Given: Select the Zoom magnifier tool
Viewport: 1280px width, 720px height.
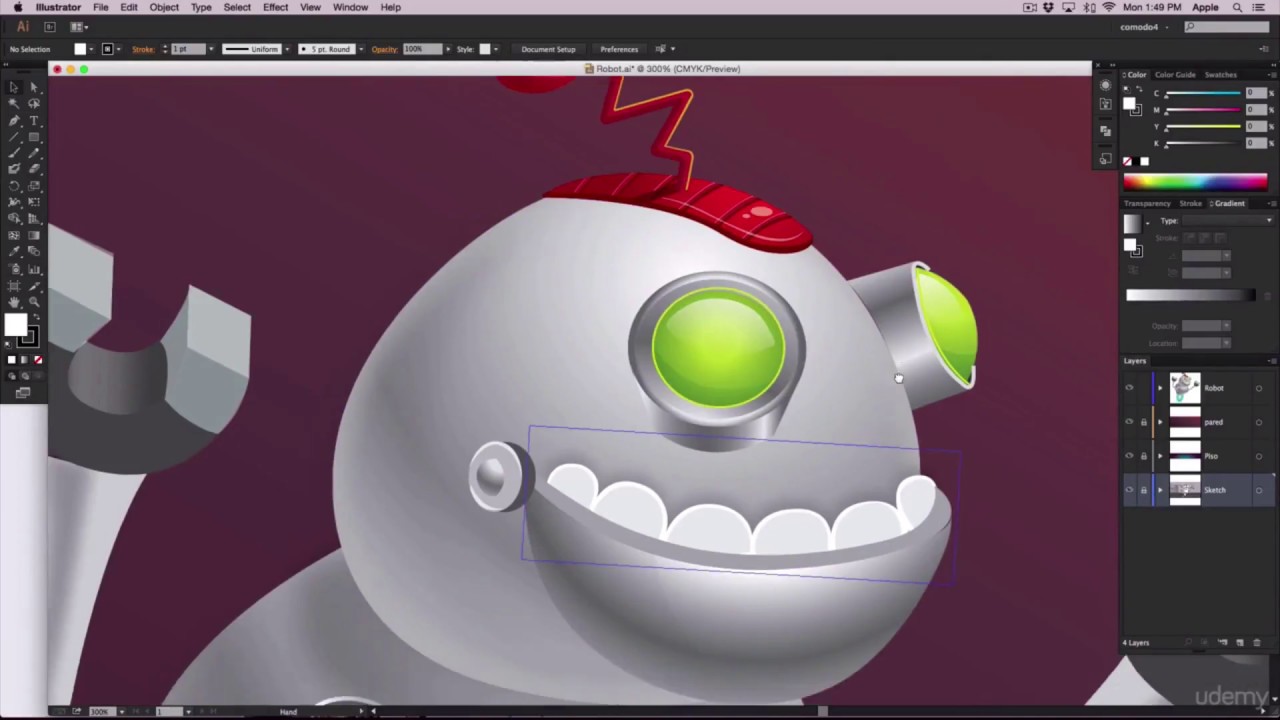Looking at the screenshot, I should tap(33, 301).
